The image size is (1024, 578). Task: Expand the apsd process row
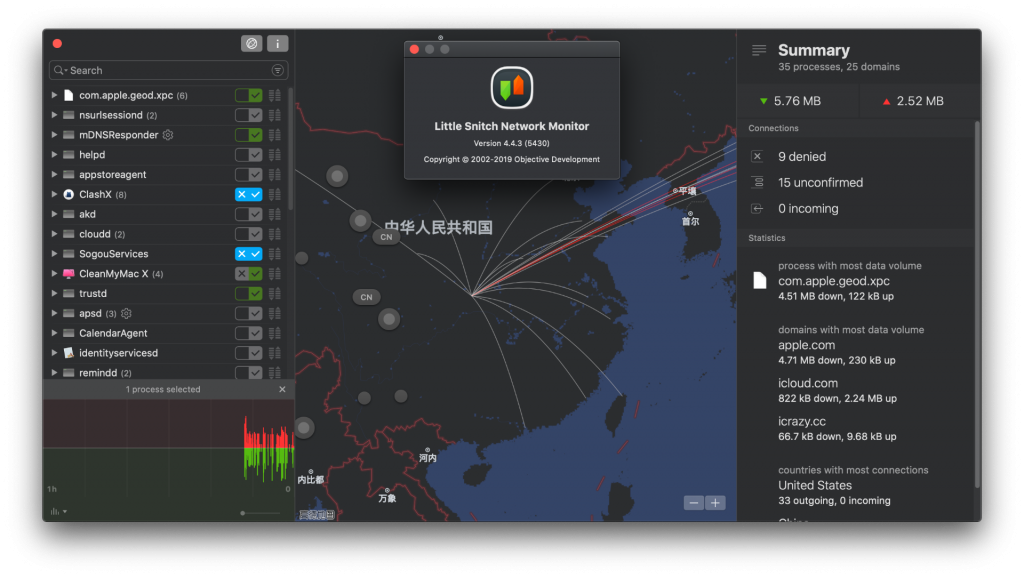54,313
